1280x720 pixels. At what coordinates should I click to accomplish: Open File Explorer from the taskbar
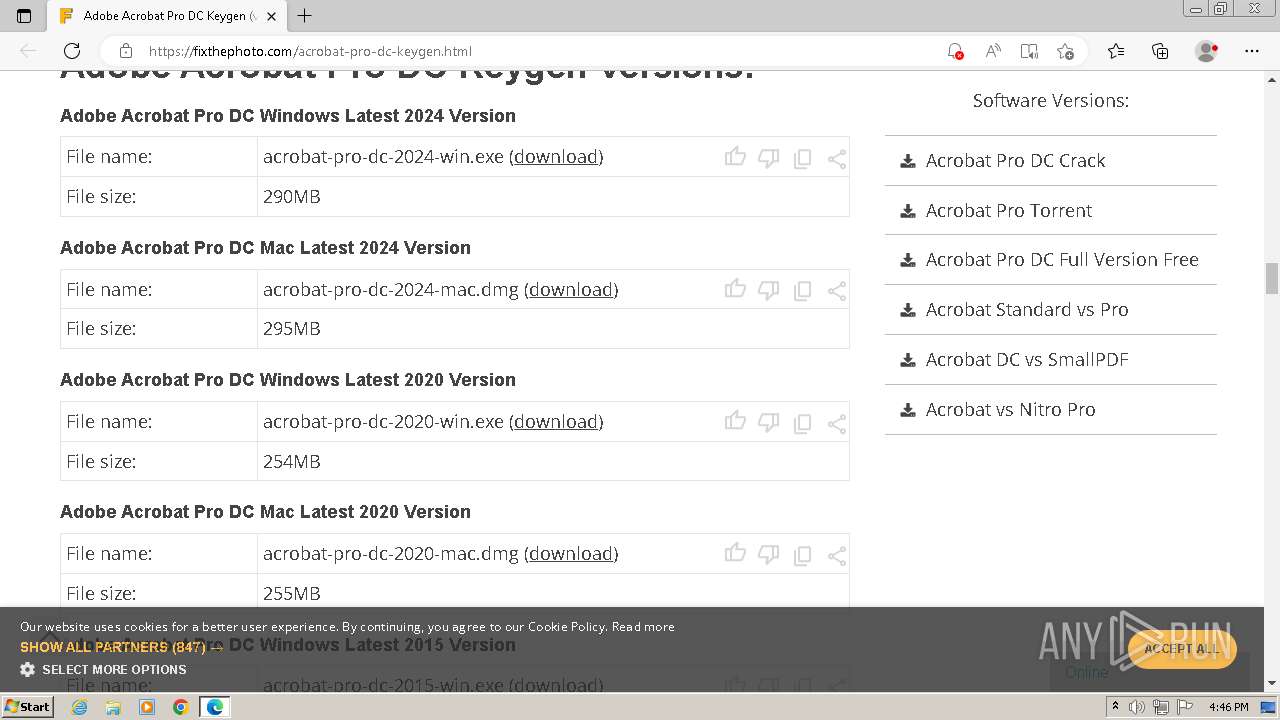113,707
